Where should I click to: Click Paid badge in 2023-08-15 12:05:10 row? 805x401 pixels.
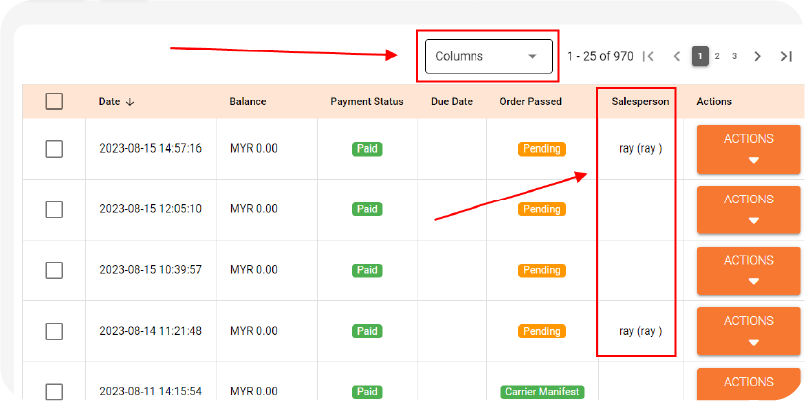(x=367, y=209)
